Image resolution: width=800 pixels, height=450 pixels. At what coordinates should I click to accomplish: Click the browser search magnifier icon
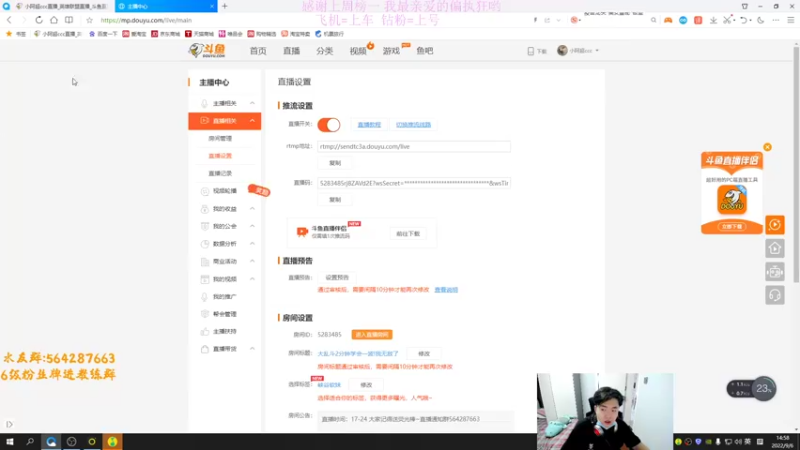tap(653, 20)
